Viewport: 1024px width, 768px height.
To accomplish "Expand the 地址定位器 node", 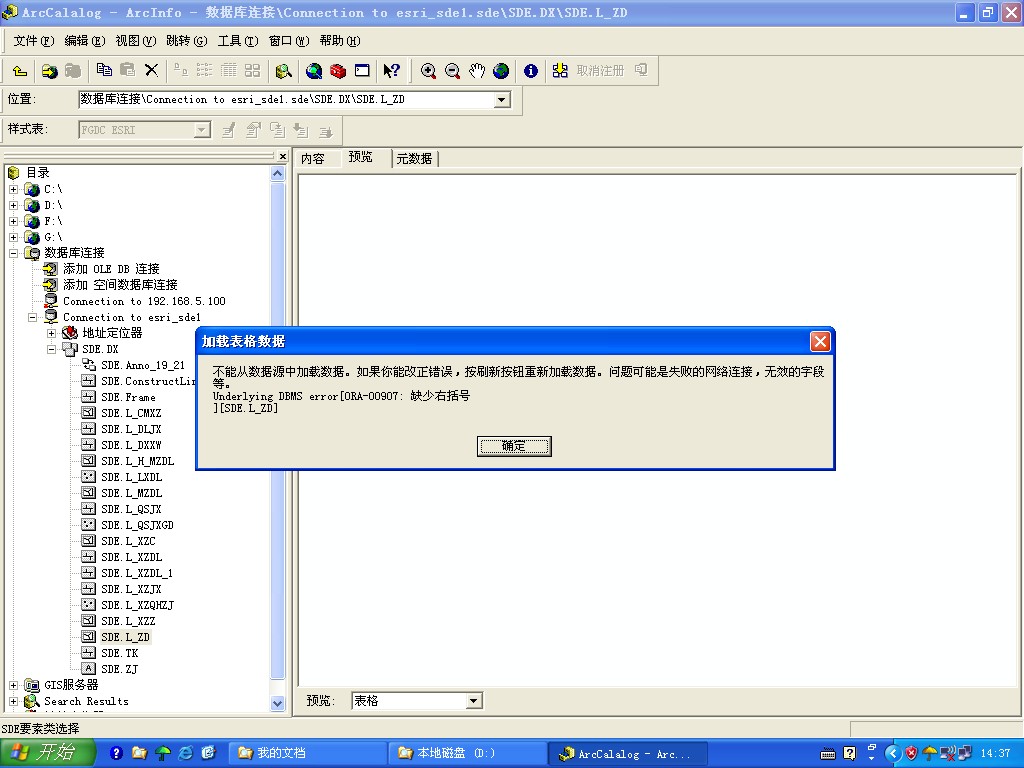I will pyautogui.click(x=51, y=333).
